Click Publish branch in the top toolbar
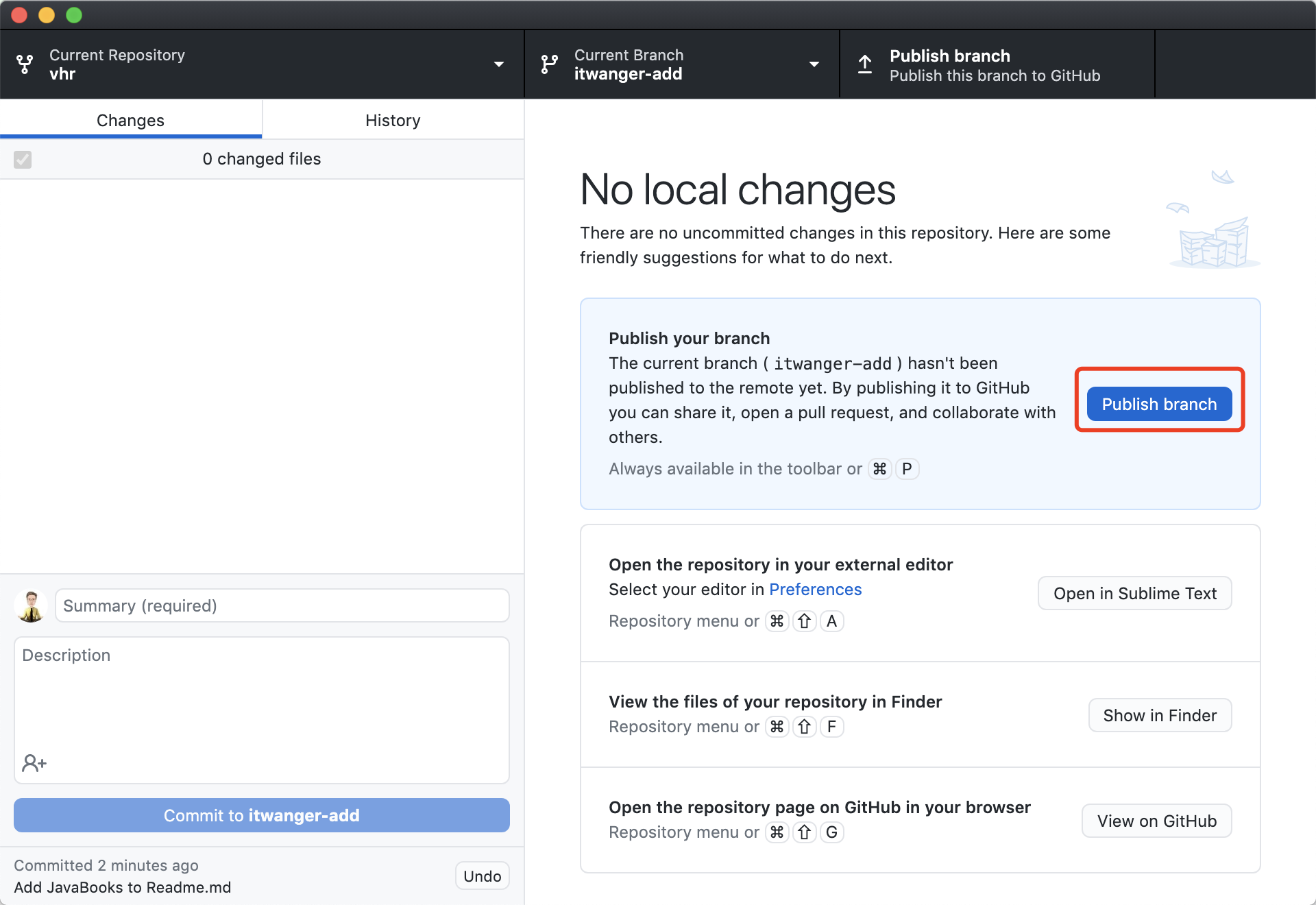1316x905 pixels. [996, 64]
